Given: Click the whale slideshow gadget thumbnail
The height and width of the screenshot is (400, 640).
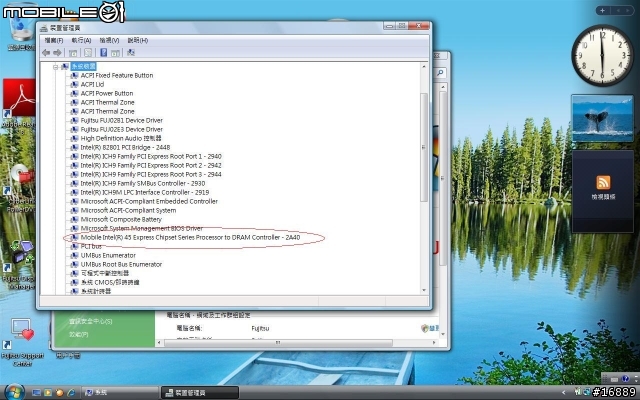Looking at the screenshot, I should tap(602, 118).
